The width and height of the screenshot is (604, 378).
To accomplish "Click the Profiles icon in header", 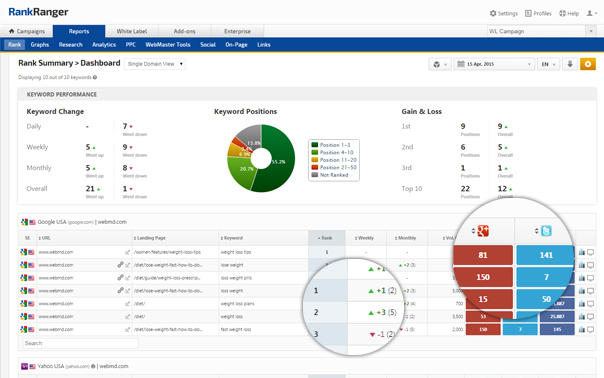I will (528, 13).
